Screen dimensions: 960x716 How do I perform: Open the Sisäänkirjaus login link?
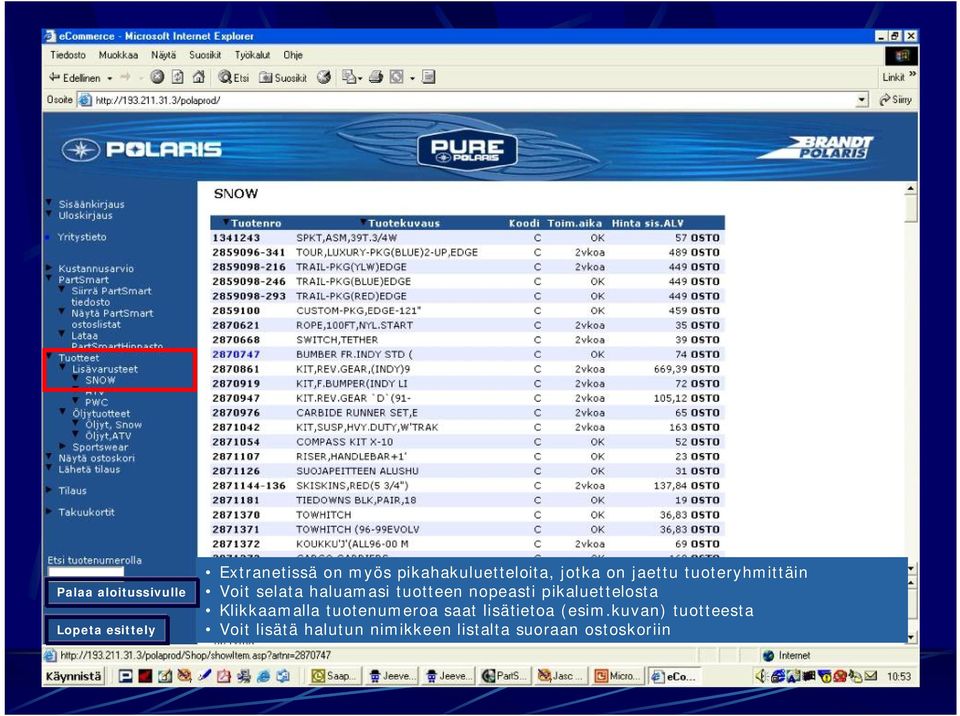[x=91, y=204]
